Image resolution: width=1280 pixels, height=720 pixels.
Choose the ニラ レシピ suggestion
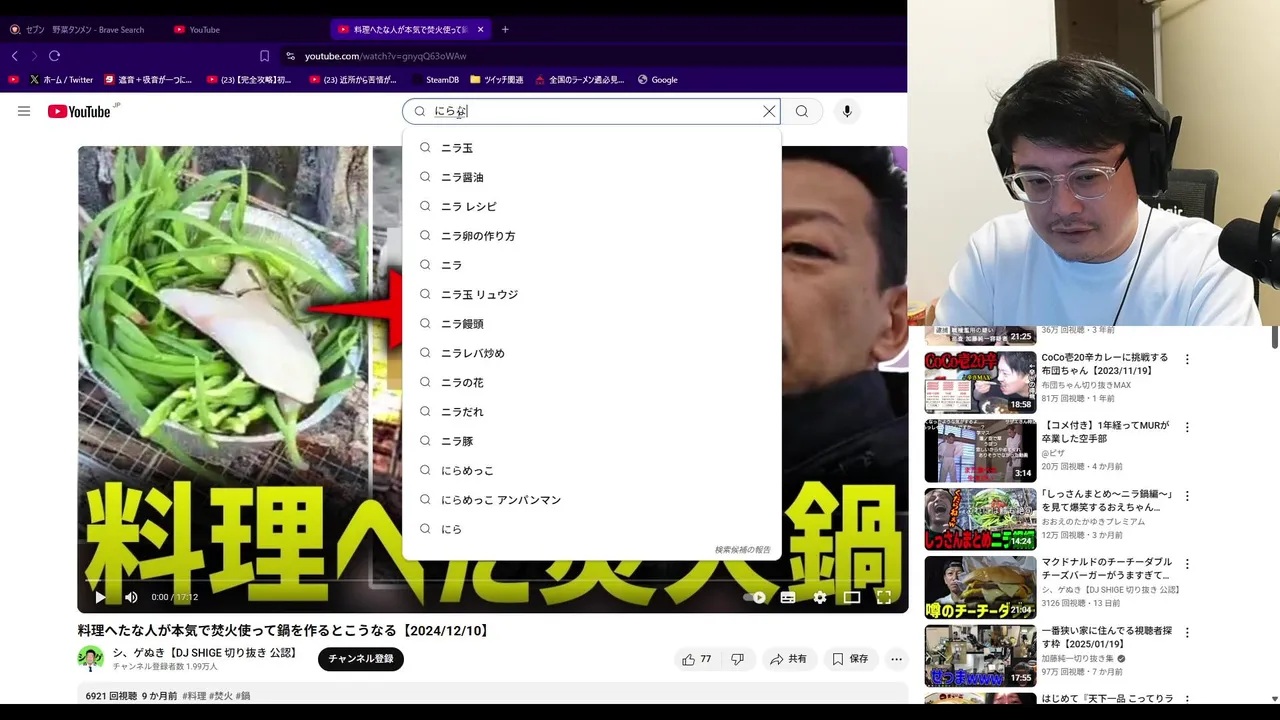tap(591, 206)
